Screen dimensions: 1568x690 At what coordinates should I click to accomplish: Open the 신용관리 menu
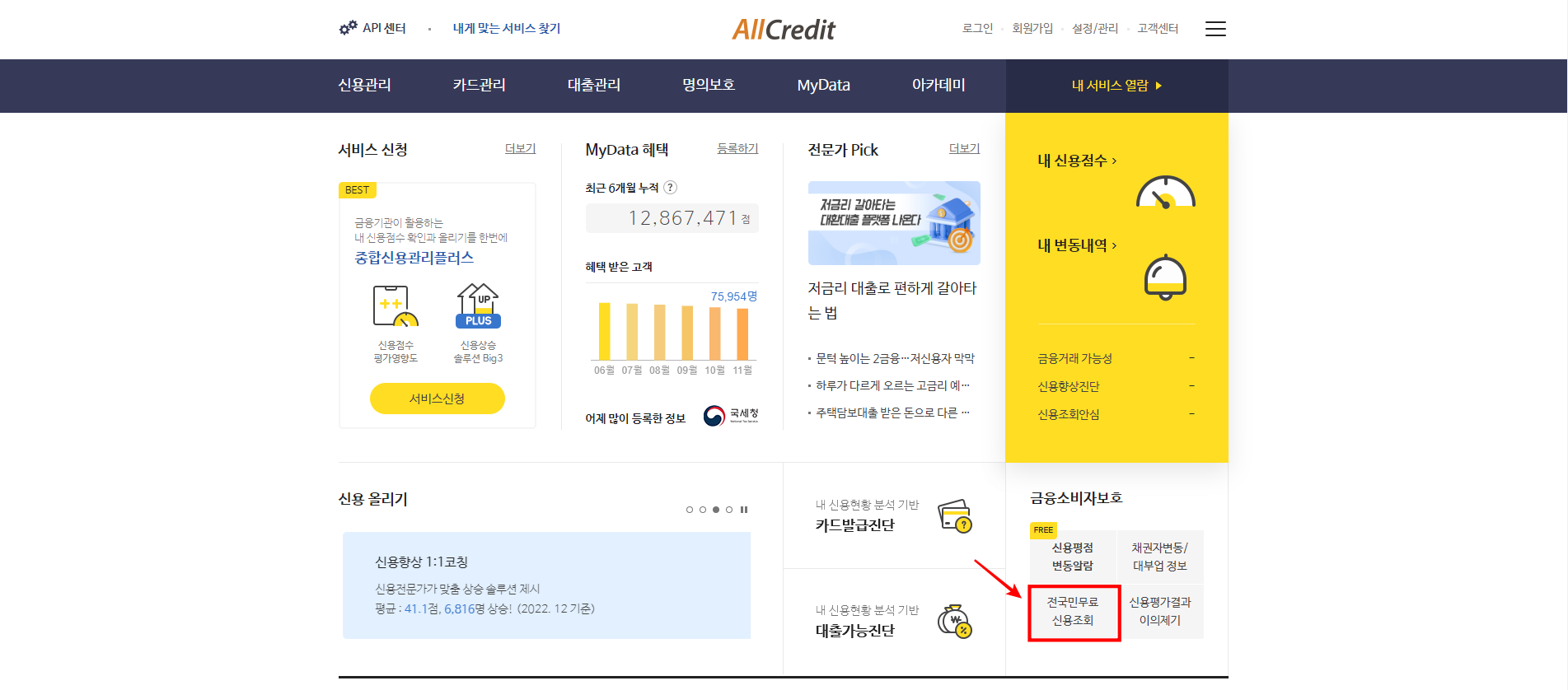pyautogui.click(x=365, y=85)
